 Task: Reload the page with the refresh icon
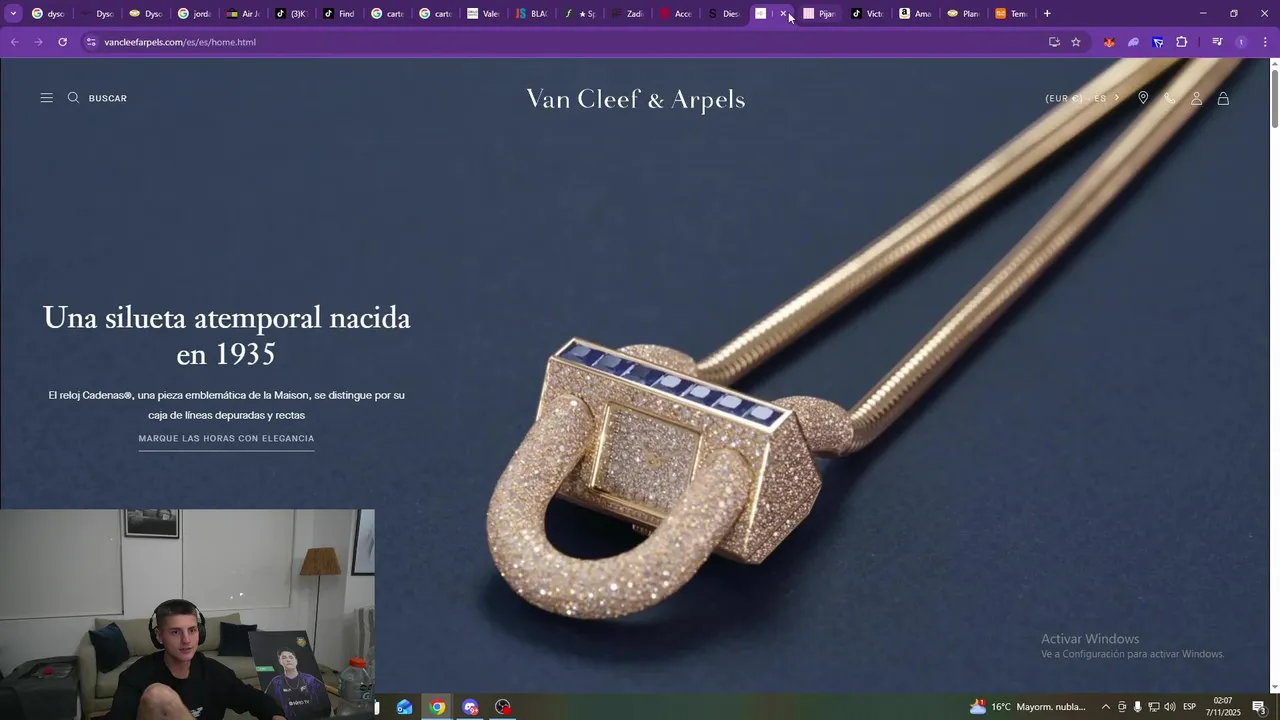(x=62, y=42)
